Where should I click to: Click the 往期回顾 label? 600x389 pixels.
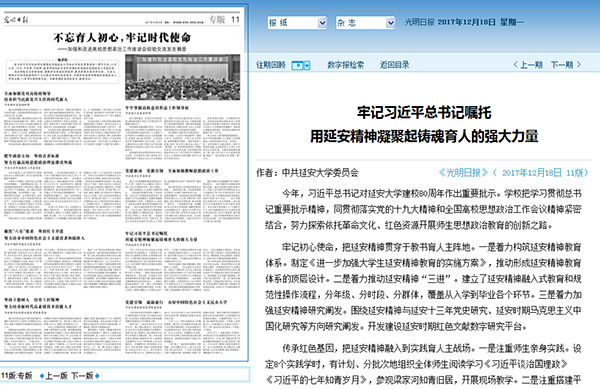coord(271,65)
